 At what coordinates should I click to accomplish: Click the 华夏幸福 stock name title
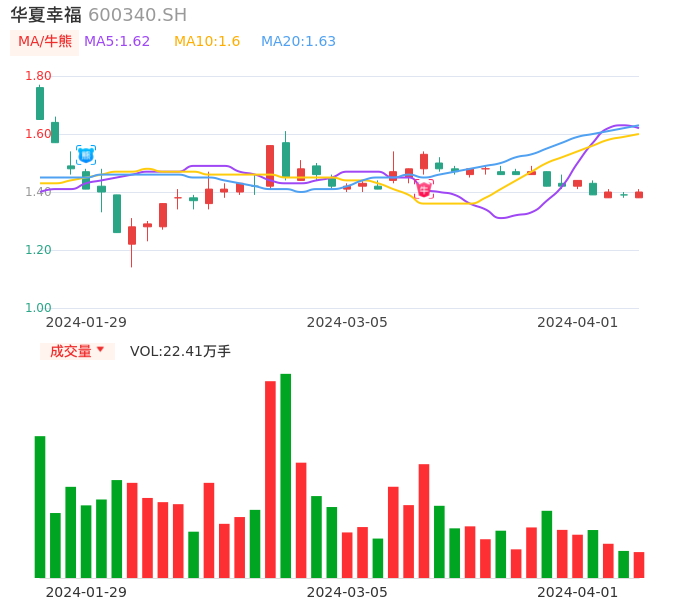point(46,15)
